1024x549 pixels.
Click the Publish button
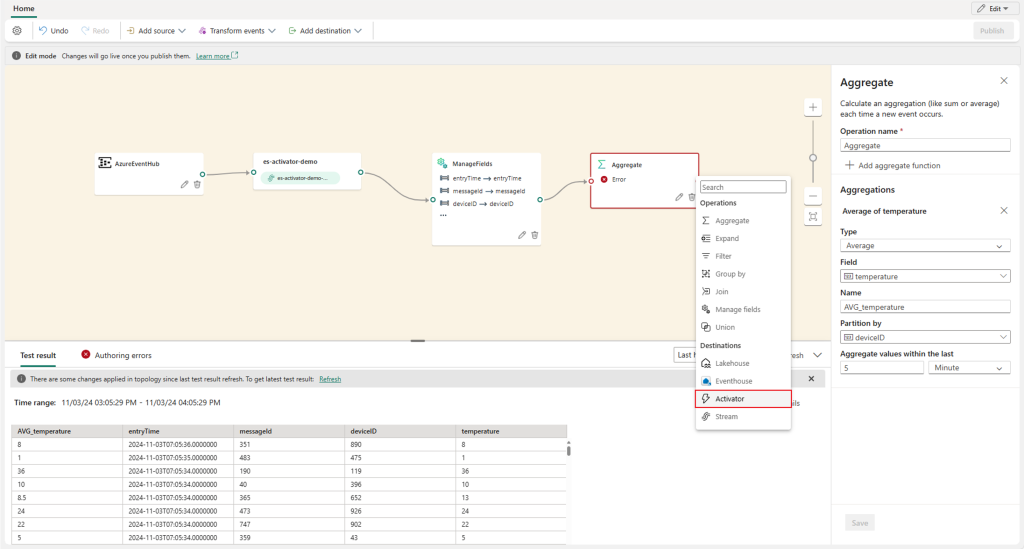click(991, 31)
